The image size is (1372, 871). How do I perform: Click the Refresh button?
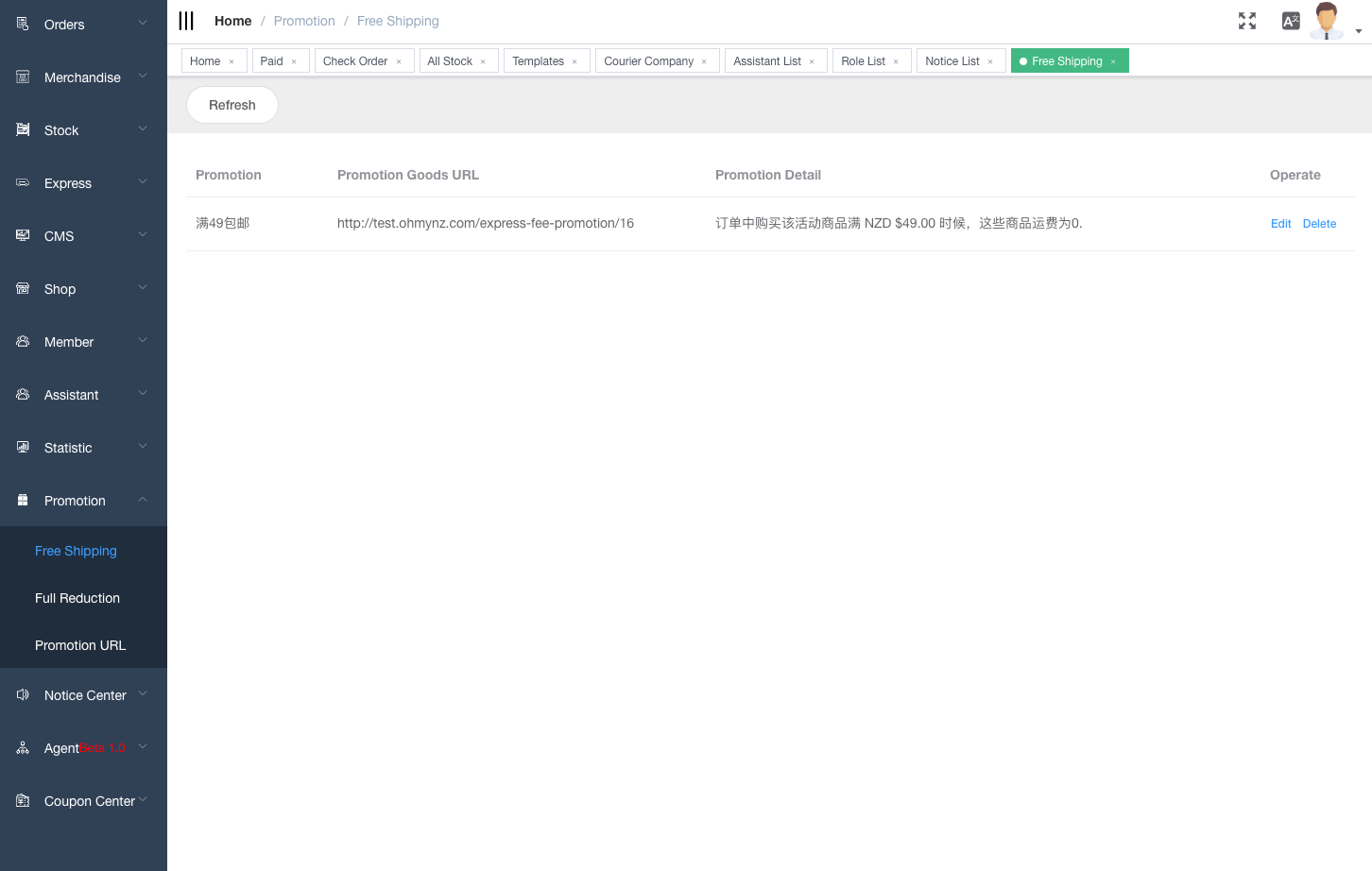click(x=232, y=105)
